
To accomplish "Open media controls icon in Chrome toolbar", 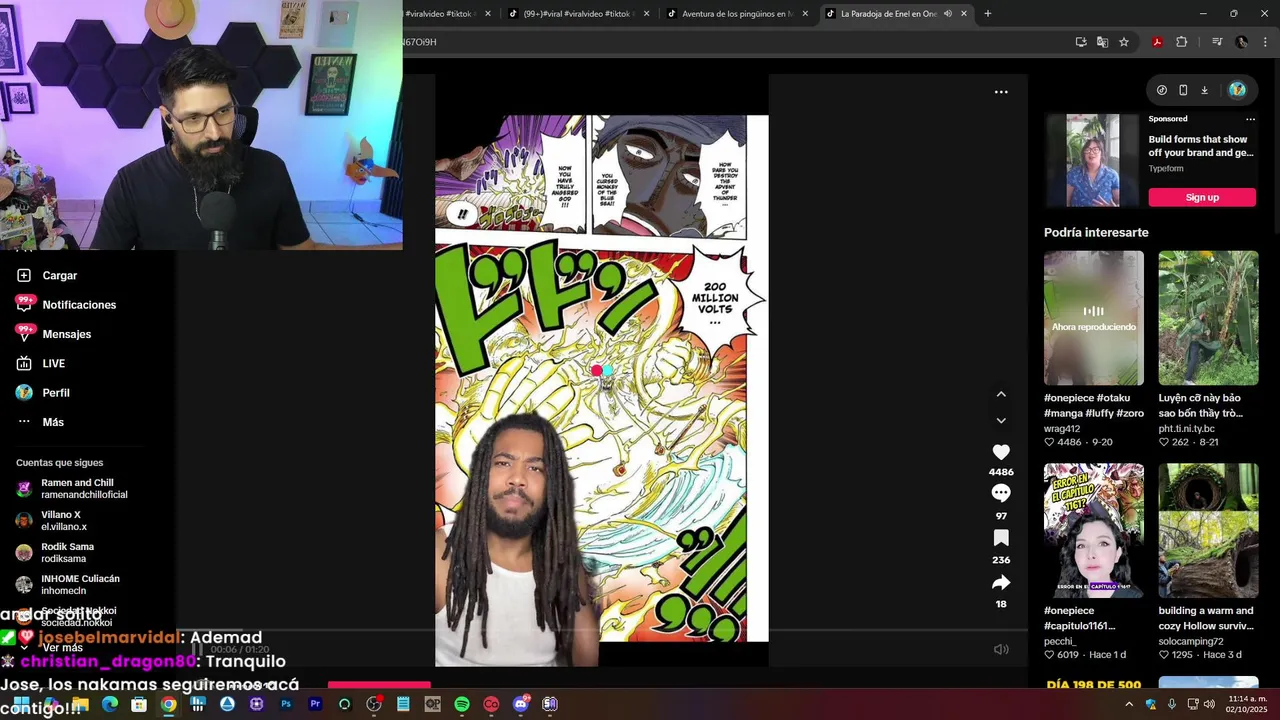I will 1217,42.
